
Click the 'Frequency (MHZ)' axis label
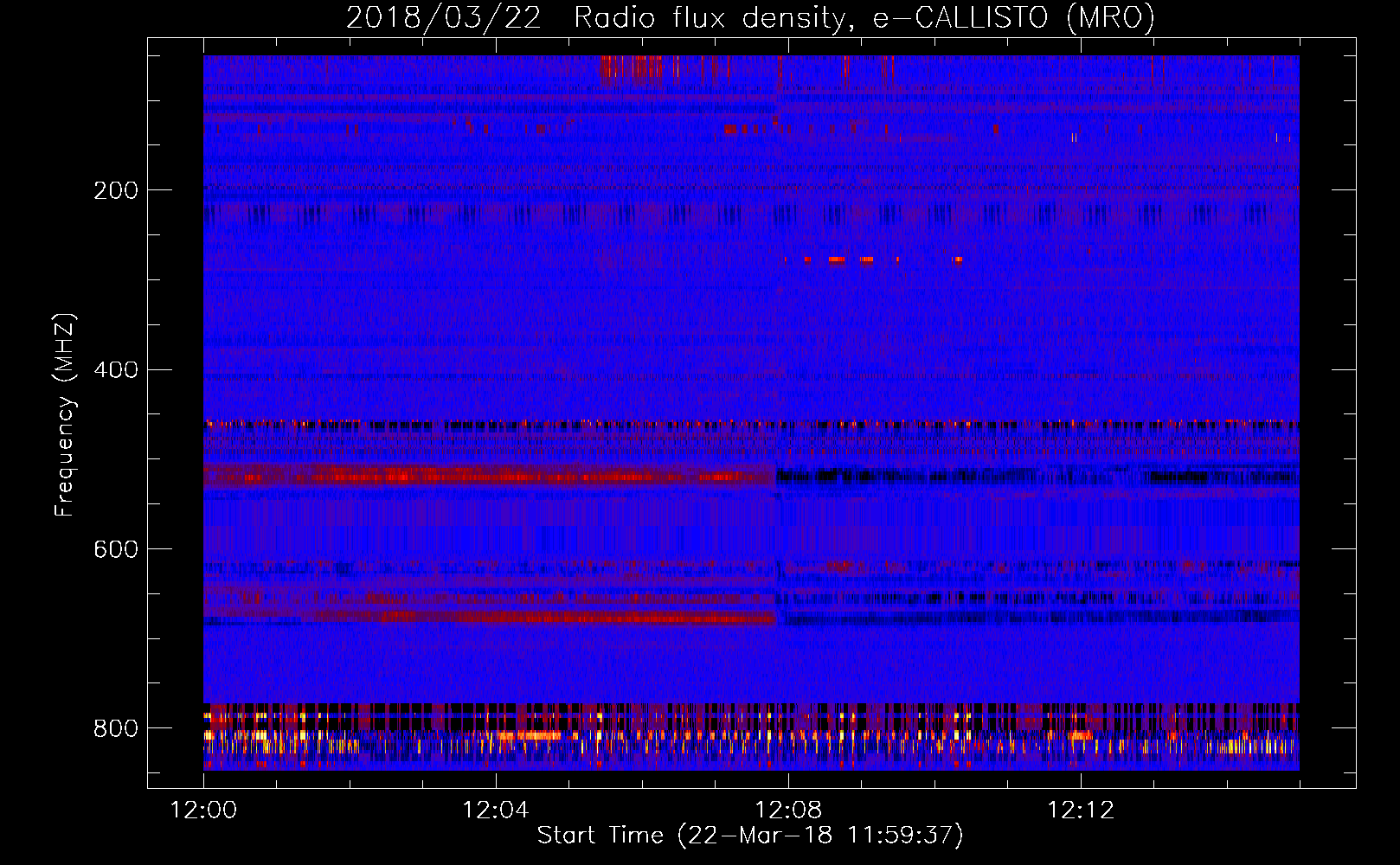(x=65, y=414)
